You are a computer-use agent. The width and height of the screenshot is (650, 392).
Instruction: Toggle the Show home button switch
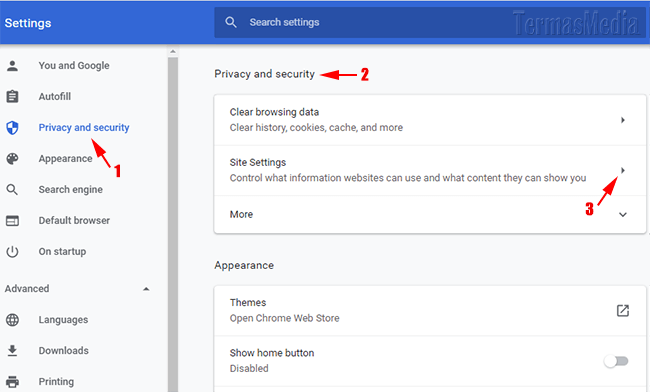[616, 361]
